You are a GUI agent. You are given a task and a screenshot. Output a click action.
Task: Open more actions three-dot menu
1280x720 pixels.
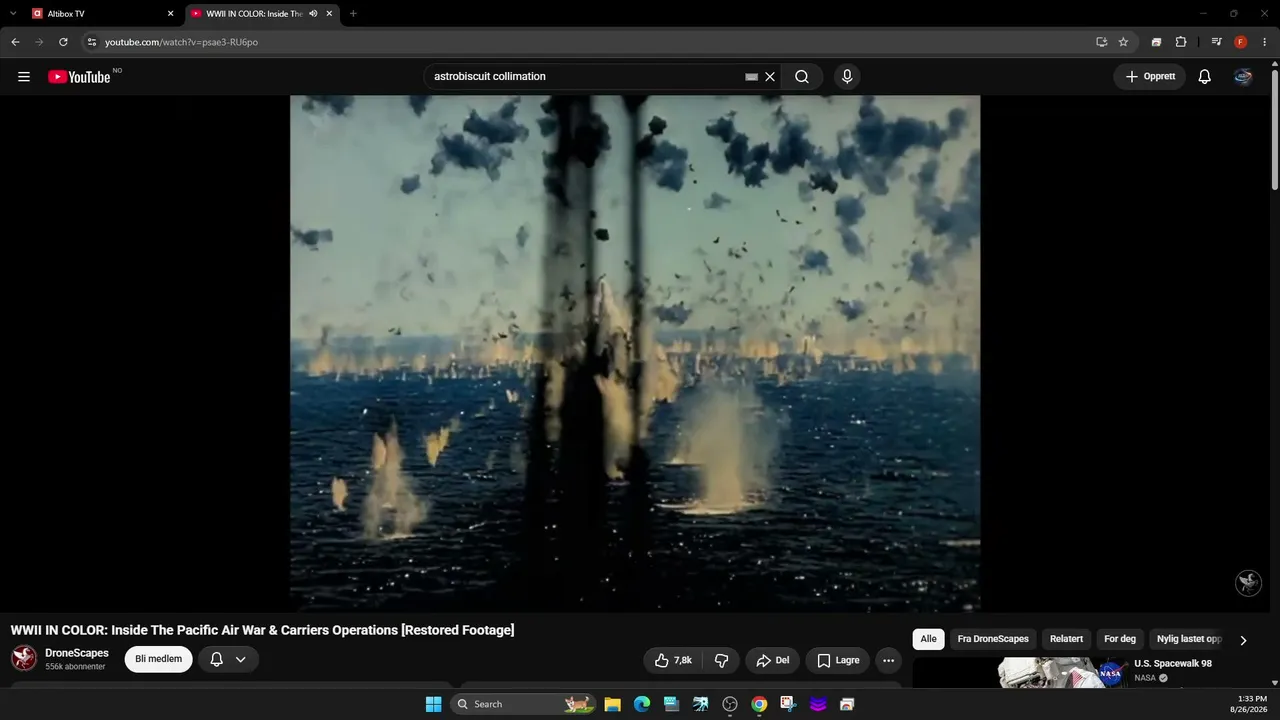pyautogui.click(x=888, y=660)
